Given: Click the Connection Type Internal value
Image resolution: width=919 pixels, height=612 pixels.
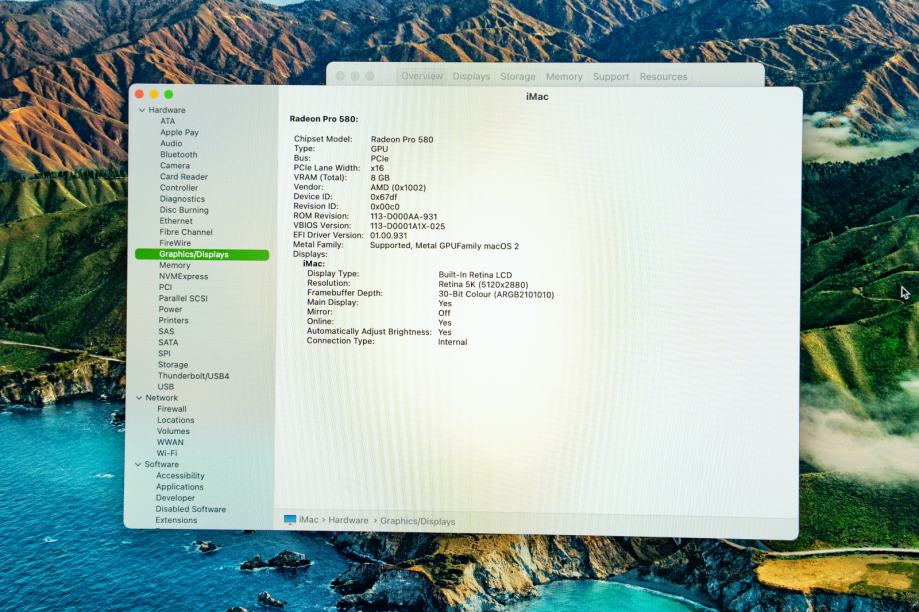Looking at the screenshot, I should (452, 342).
